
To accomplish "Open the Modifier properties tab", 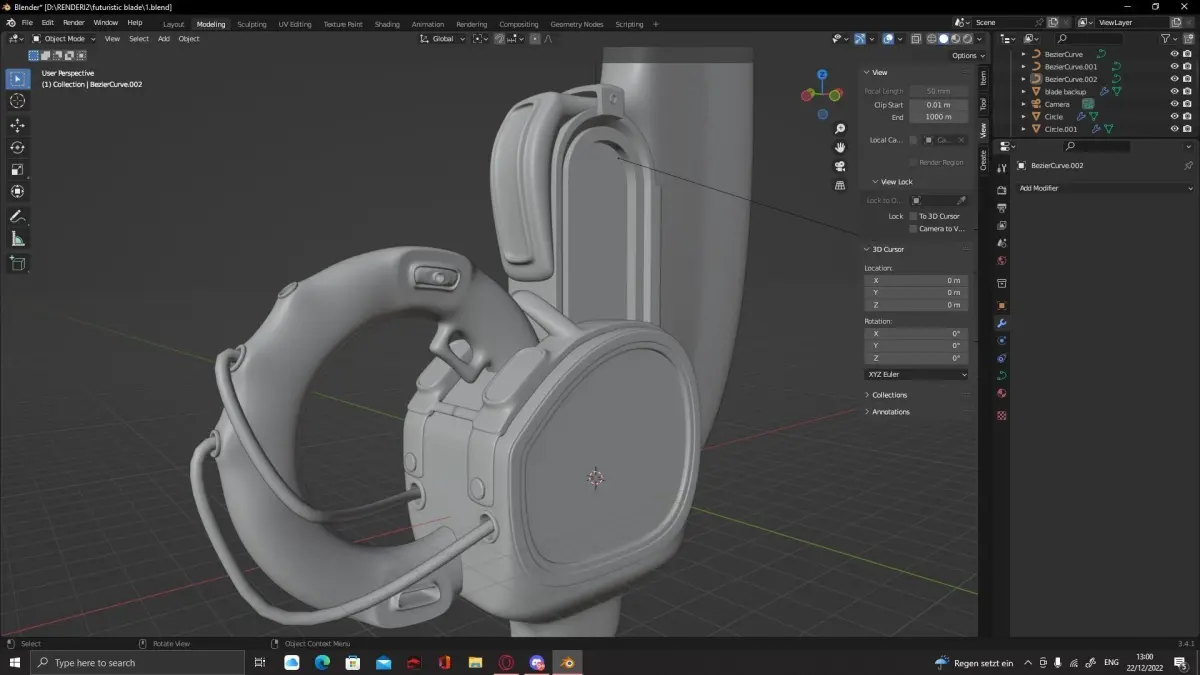I will pos(1001,323).
